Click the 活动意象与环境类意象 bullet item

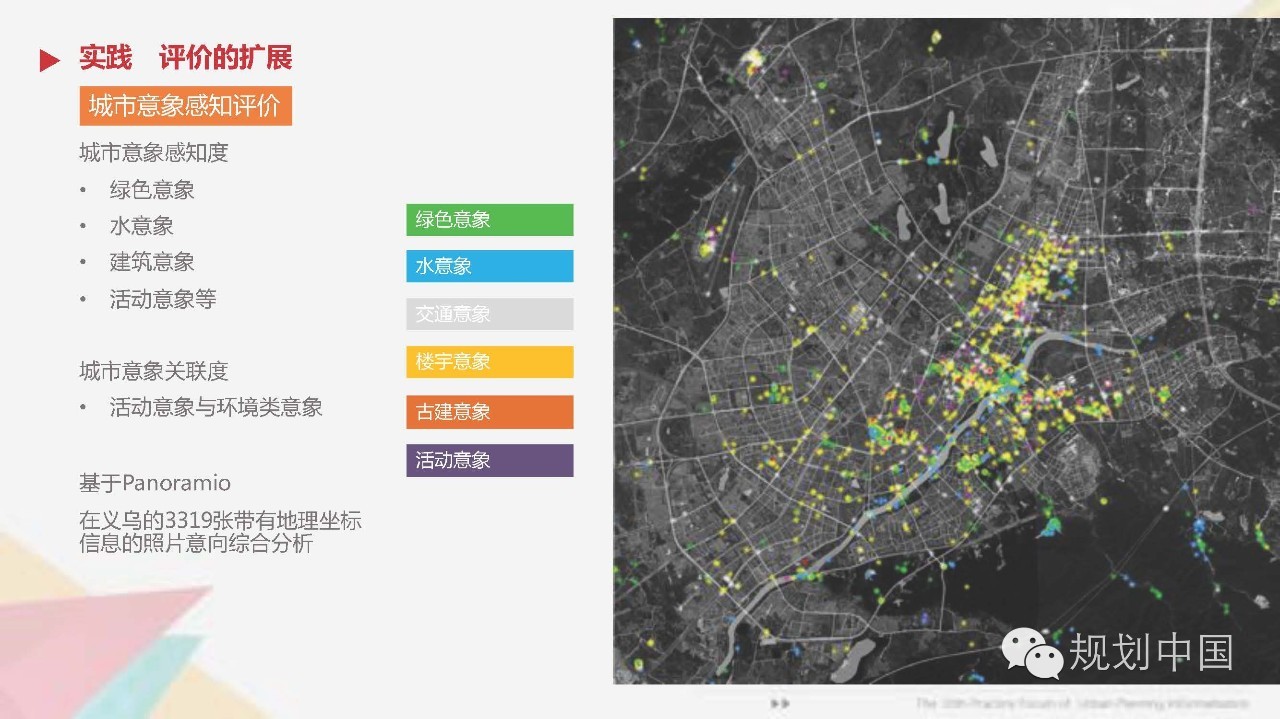click(216, 408)
